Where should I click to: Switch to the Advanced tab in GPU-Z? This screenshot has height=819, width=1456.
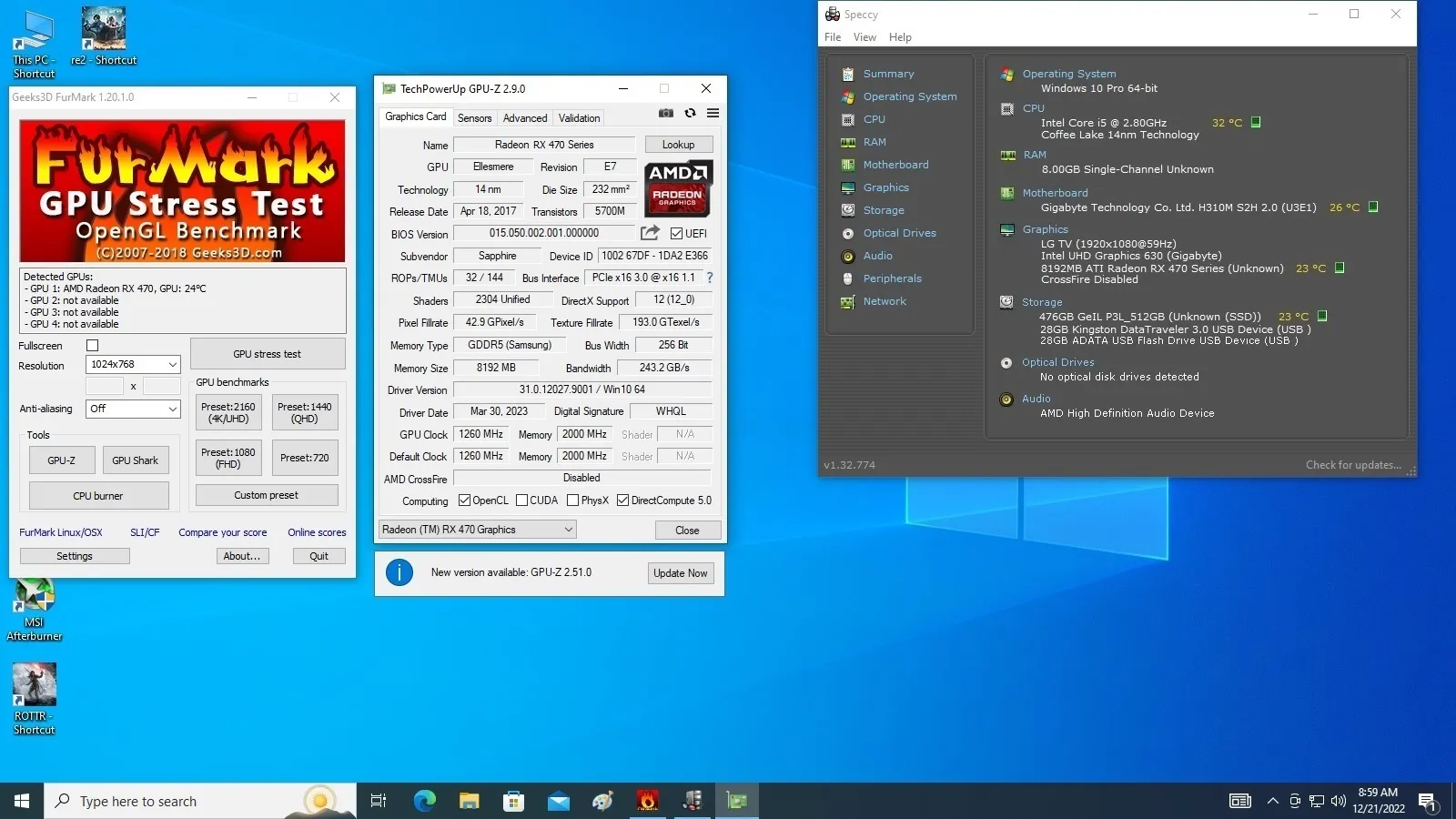[x=525, y=117]
